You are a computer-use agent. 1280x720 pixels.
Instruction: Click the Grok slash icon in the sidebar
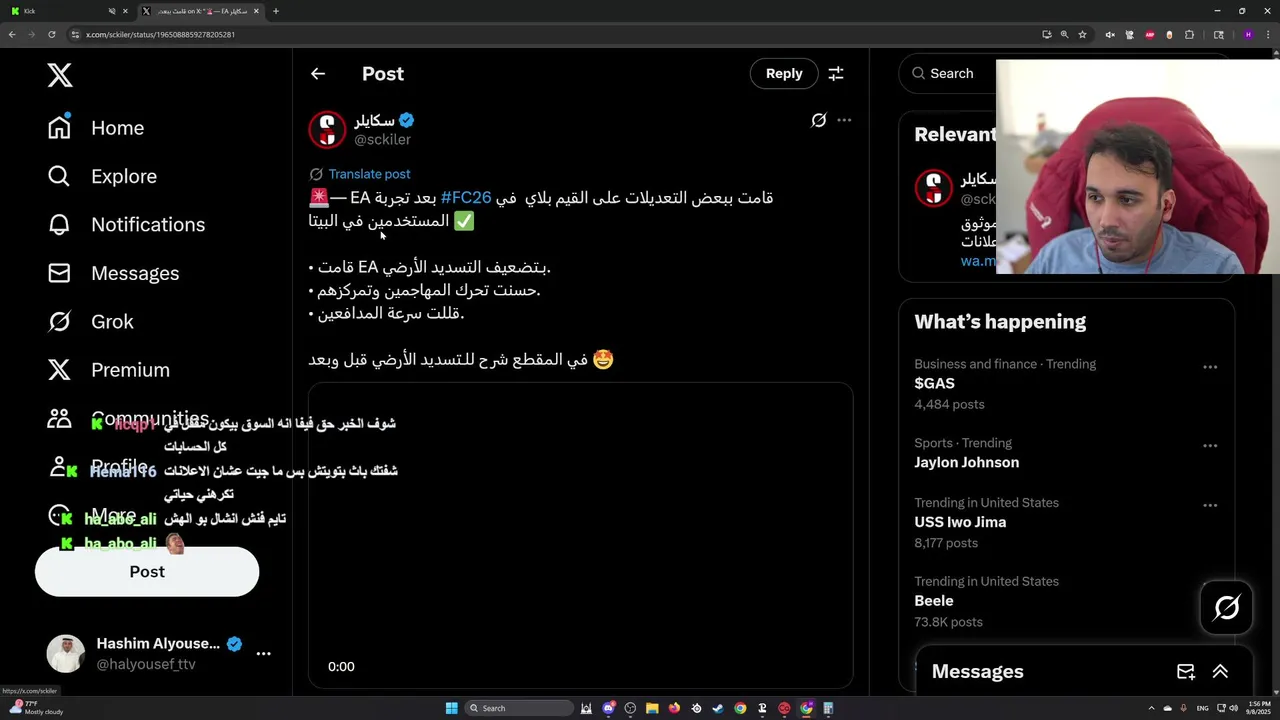pos(59,321)
